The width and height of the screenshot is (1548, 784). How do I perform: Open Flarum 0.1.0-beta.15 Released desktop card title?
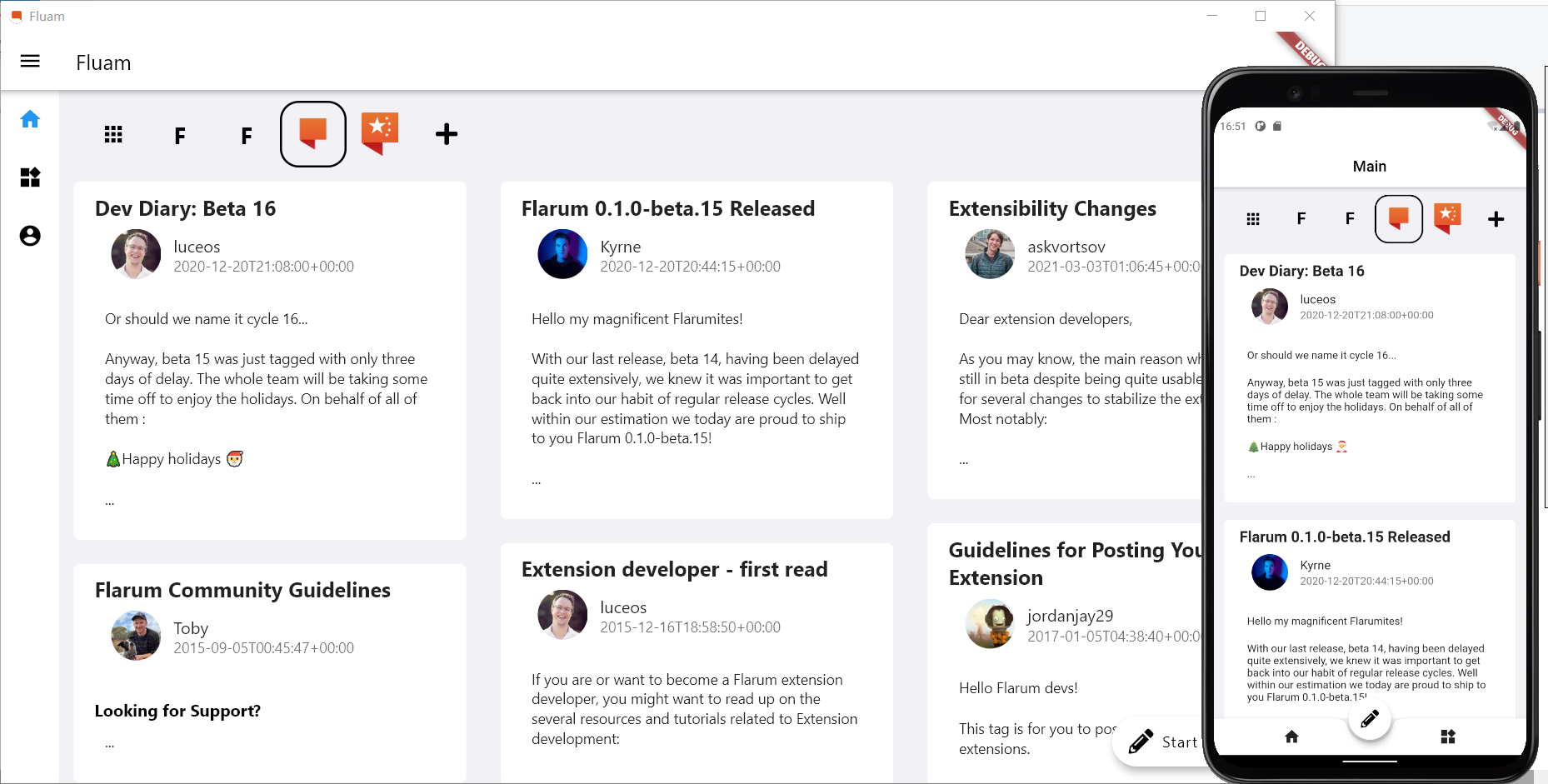[668, 208]
